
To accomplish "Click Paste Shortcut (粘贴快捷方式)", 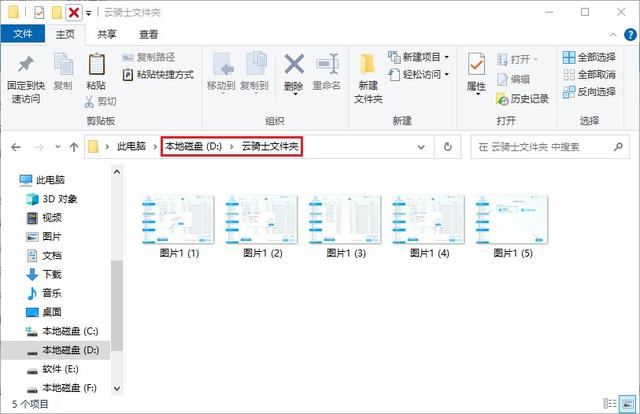I will (x=158, y=75).
